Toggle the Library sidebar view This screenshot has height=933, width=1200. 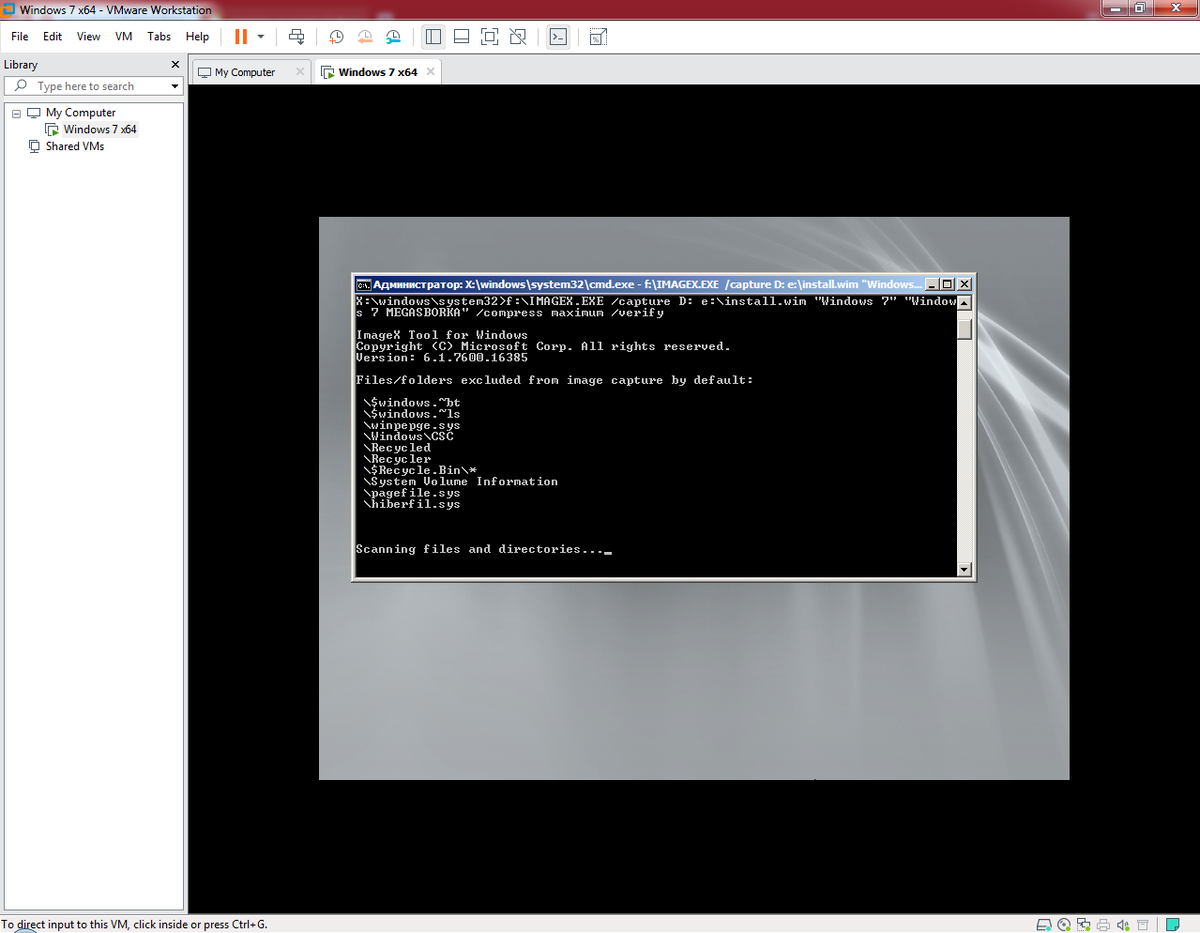(x=433, y=36)
